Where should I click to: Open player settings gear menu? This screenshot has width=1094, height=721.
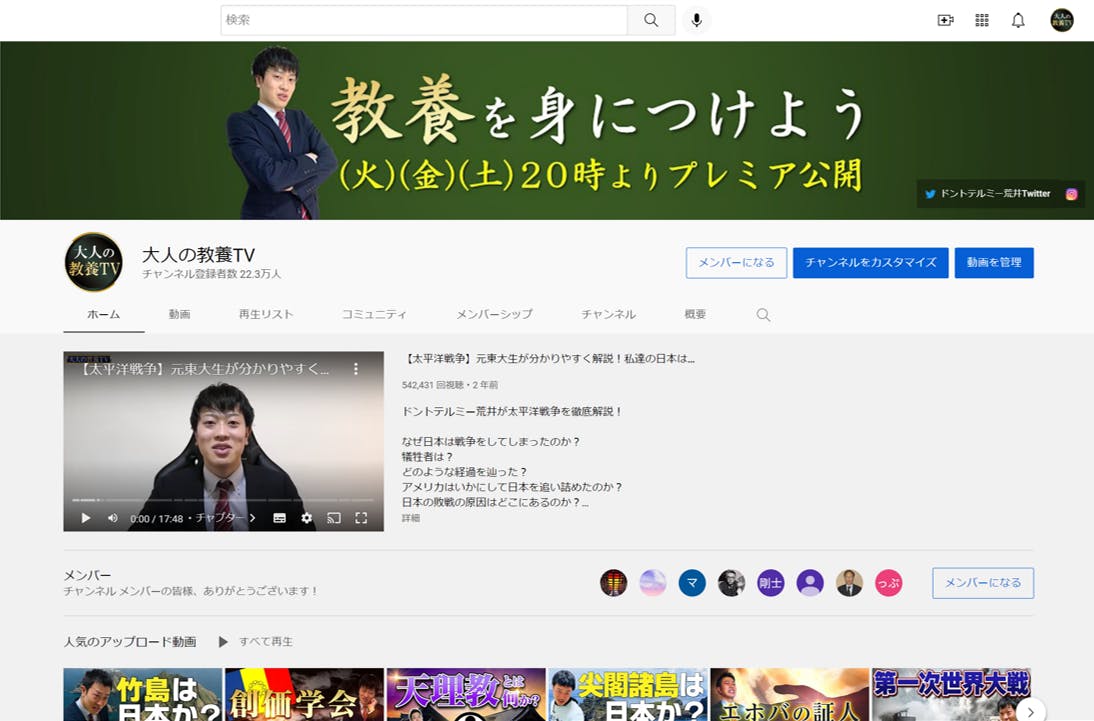click(307, 518)
